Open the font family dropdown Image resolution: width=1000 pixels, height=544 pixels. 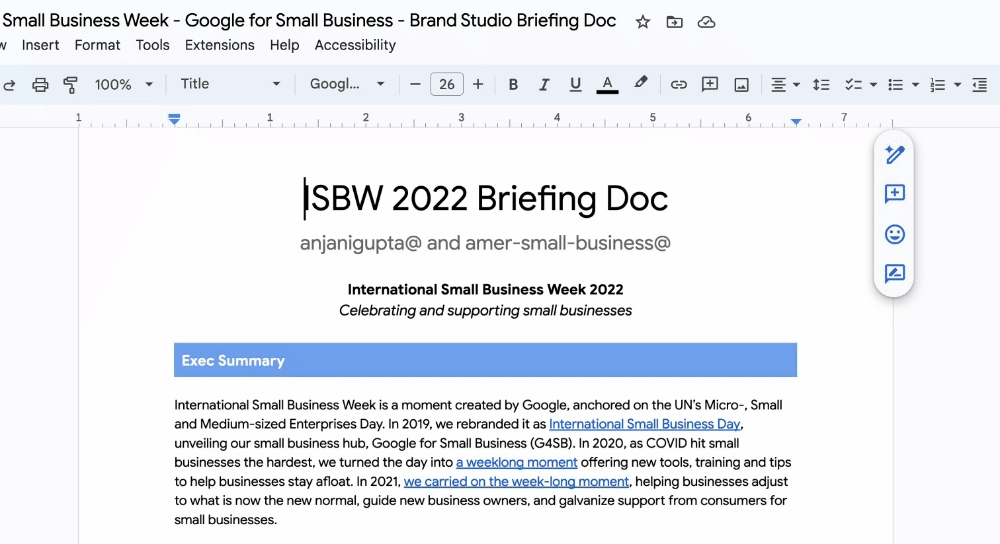[x=347, y=84]
